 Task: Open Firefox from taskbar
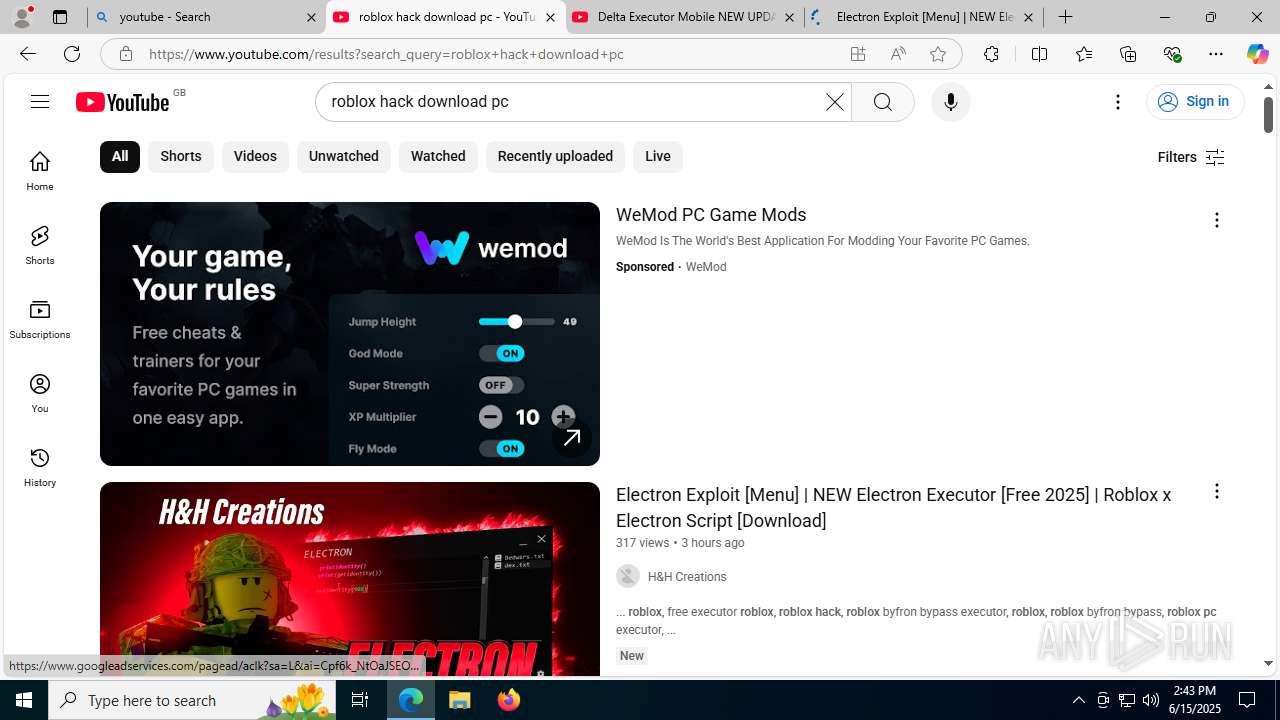coord(509,700)
